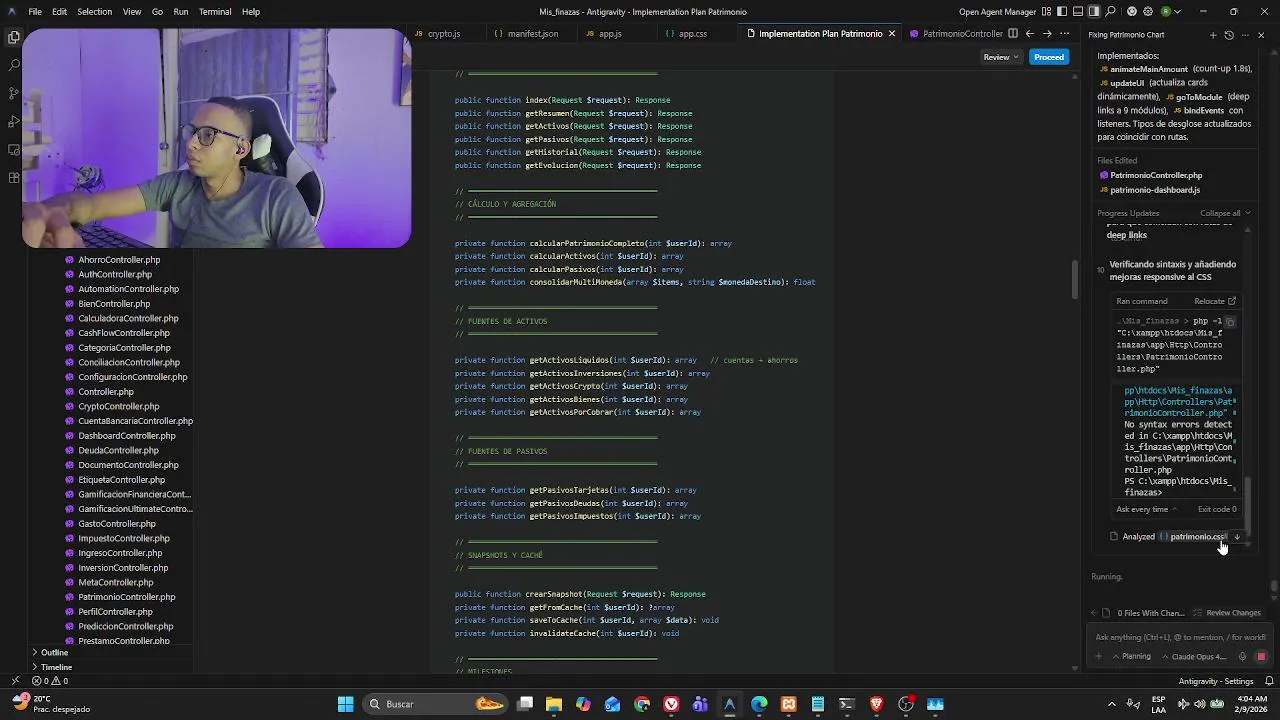Open the chat history icon

1229,35
